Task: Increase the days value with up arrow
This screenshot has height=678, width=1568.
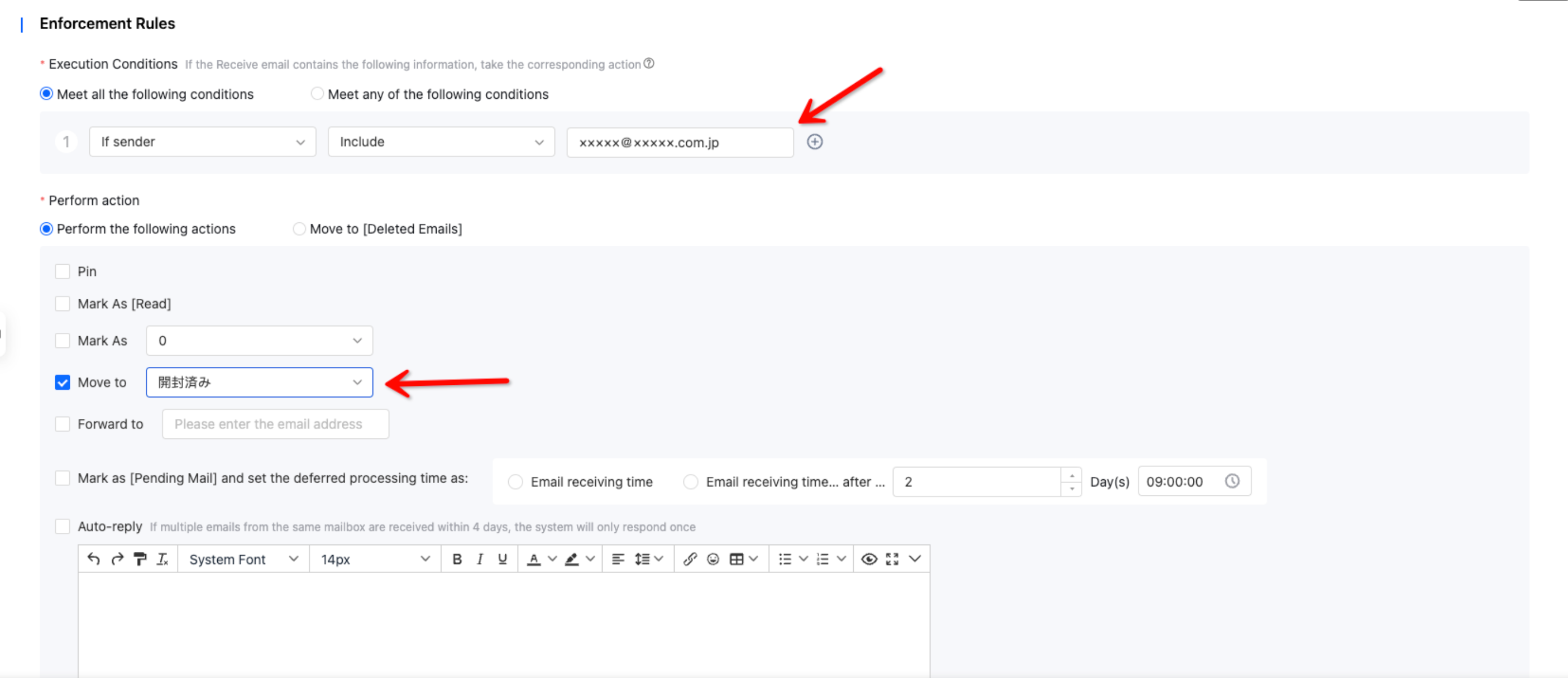Action: coord(1072,475)
